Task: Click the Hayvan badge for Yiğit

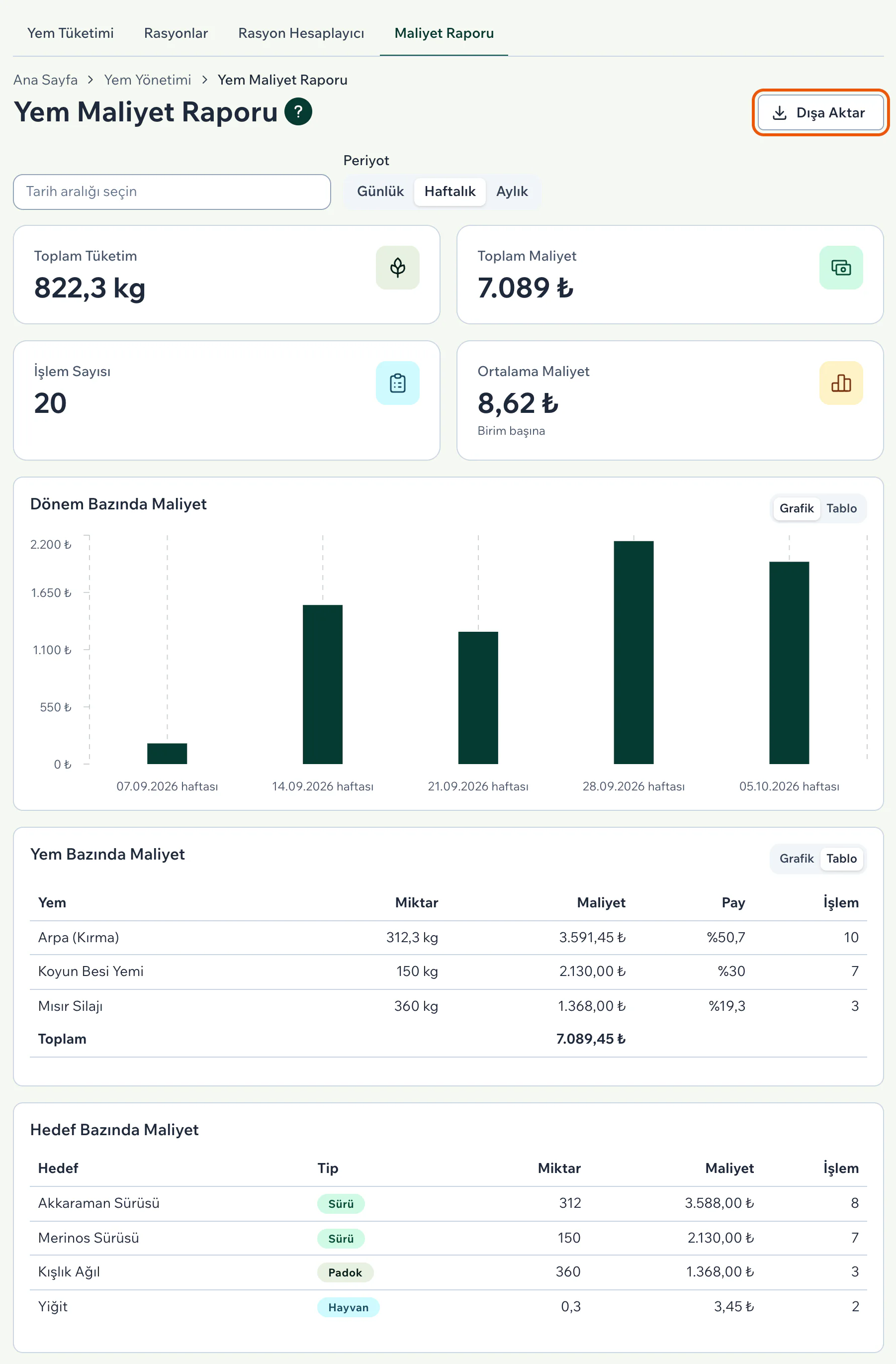Action: click(x=349, y=1307)
